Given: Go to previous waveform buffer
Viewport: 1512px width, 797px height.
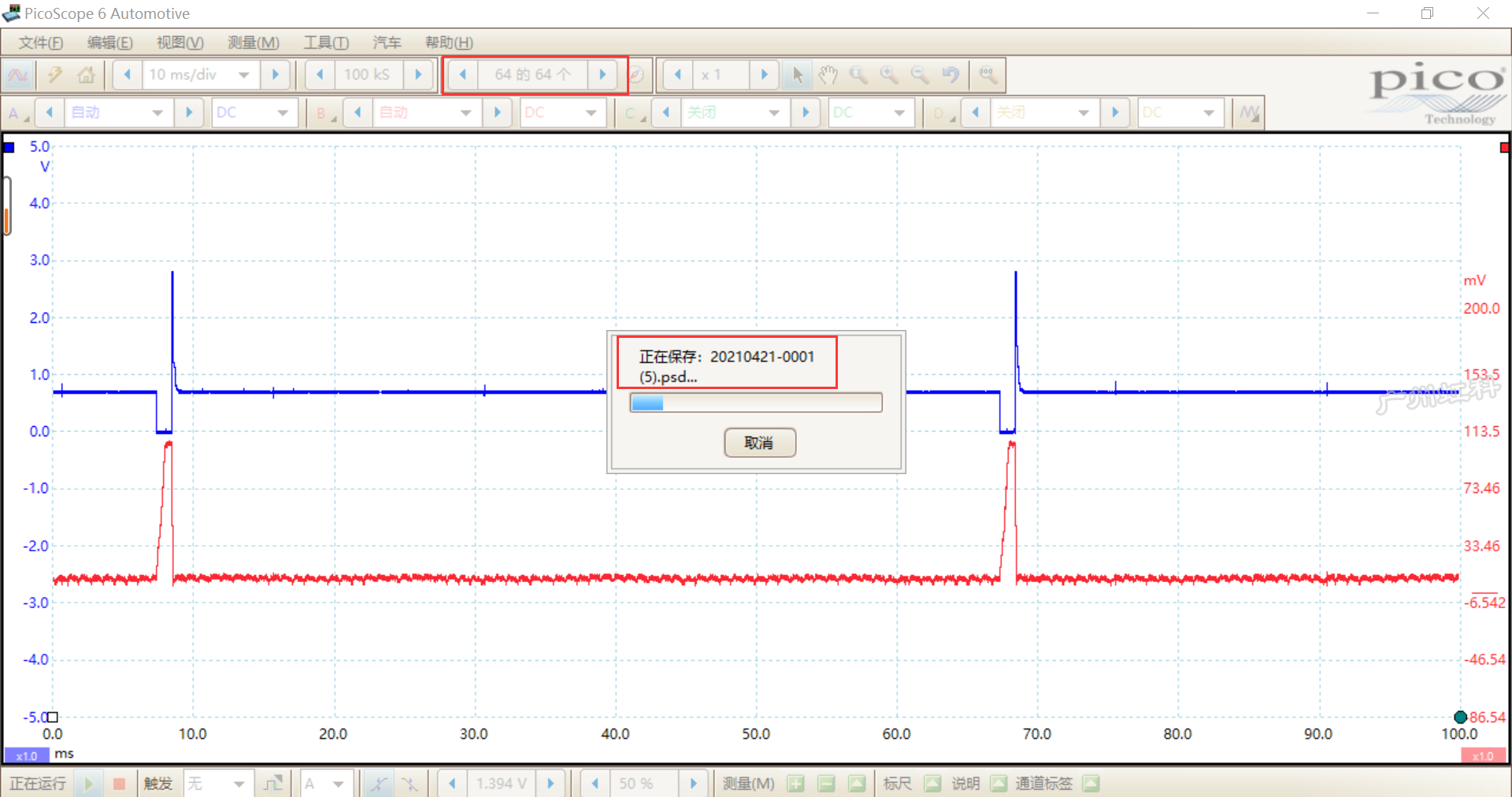Looking at the screenshot, I should click(x=463, y=75).
